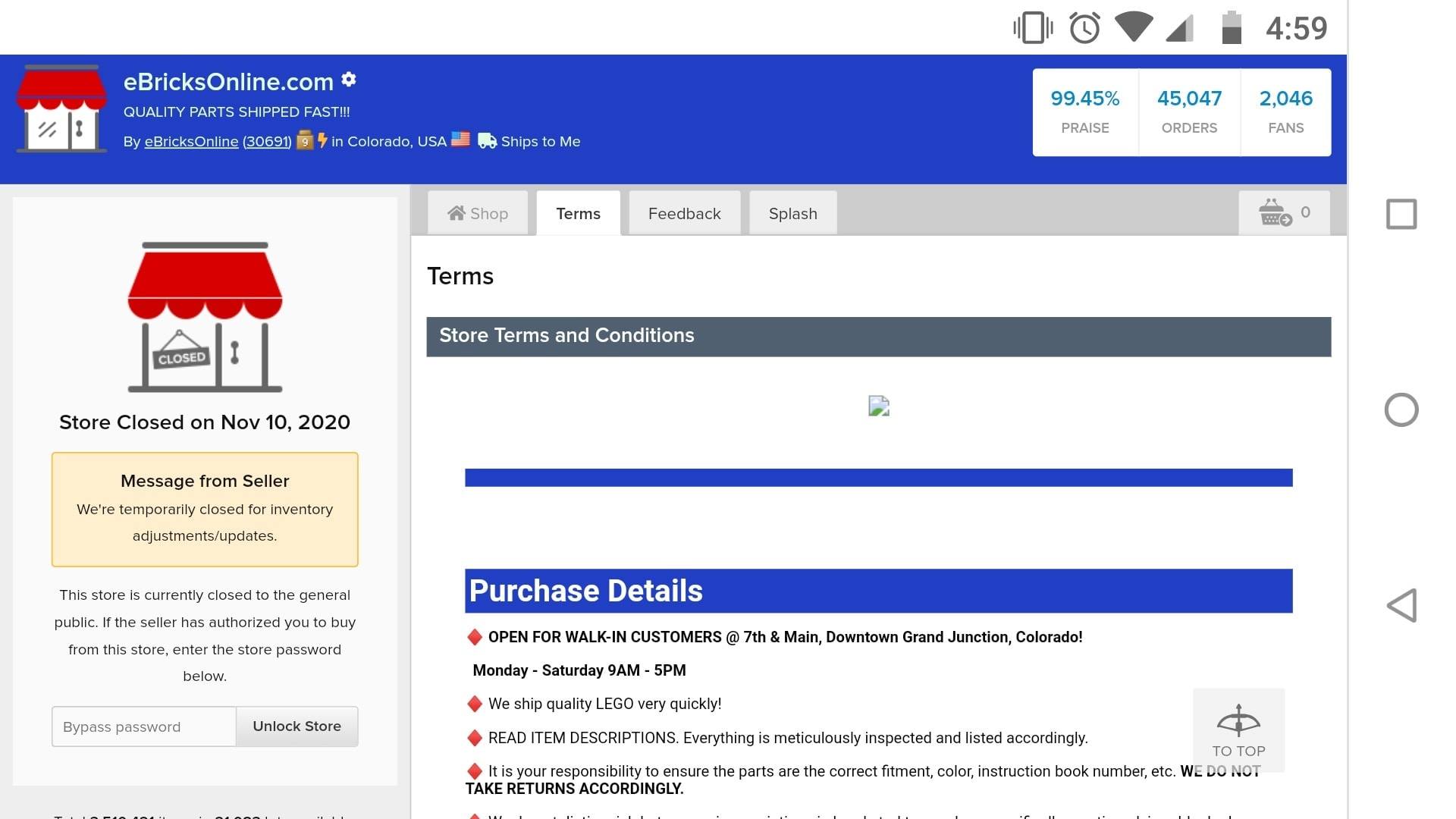The image size is (1456, 819).
Task: Open the Splash tab
Action: tap(792, 213)
